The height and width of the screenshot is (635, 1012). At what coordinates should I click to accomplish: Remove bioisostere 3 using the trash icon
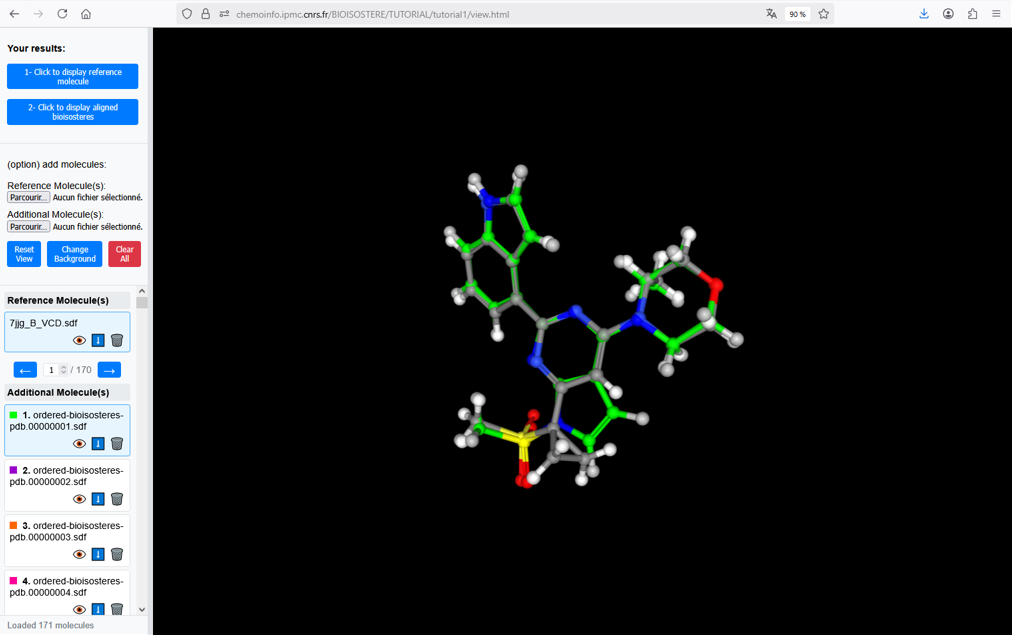117,554
